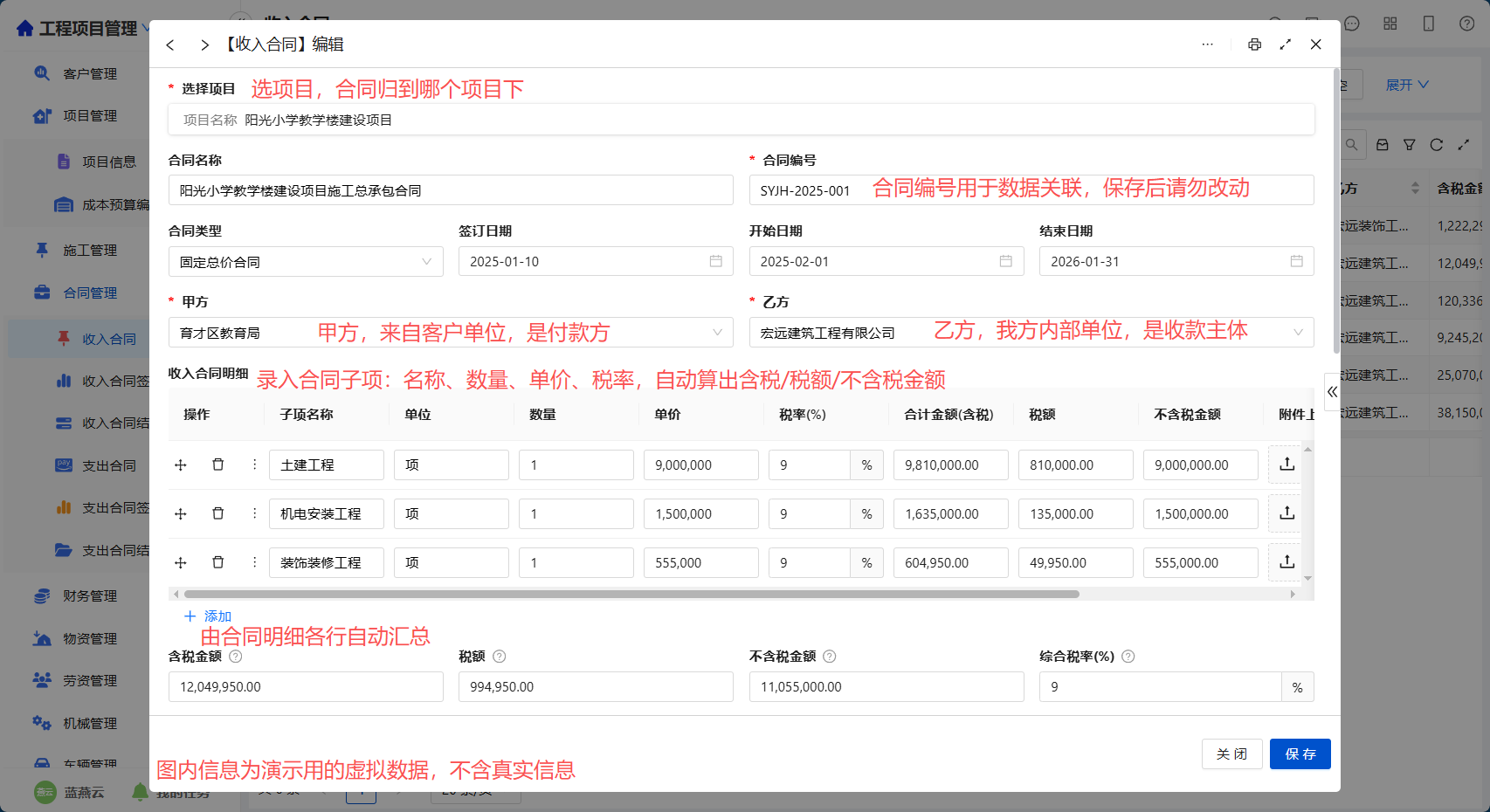Image resolution: width=1490 pixels, height=812 pixels.
Task: Click 子项名称 field 装饰装修工程
Action: tap(327, 563)
